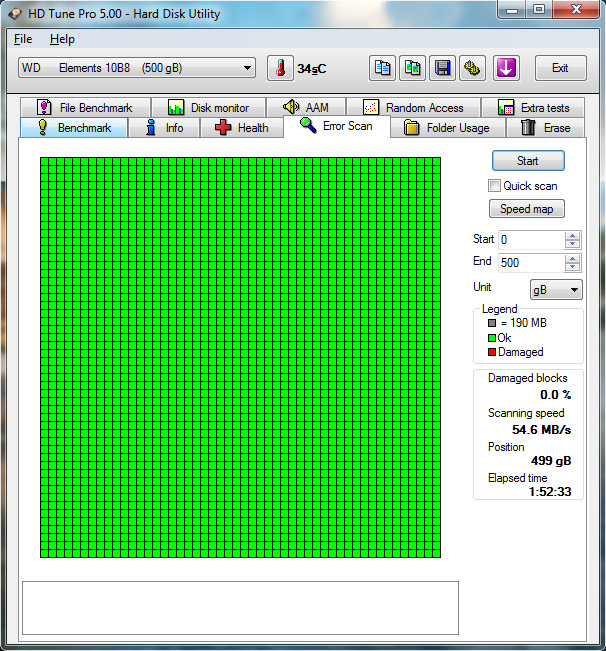Screen dimensions: 606x651
Task: Open the Unit gB dropdown
Action: click(x=556, y=289)
